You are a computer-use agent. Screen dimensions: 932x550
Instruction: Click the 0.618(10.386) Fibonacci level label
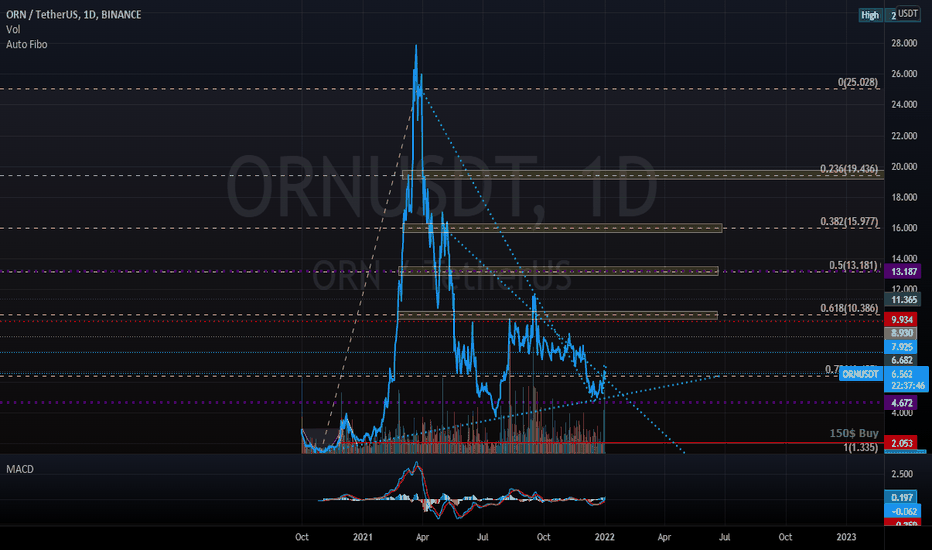tap(849, 308)
